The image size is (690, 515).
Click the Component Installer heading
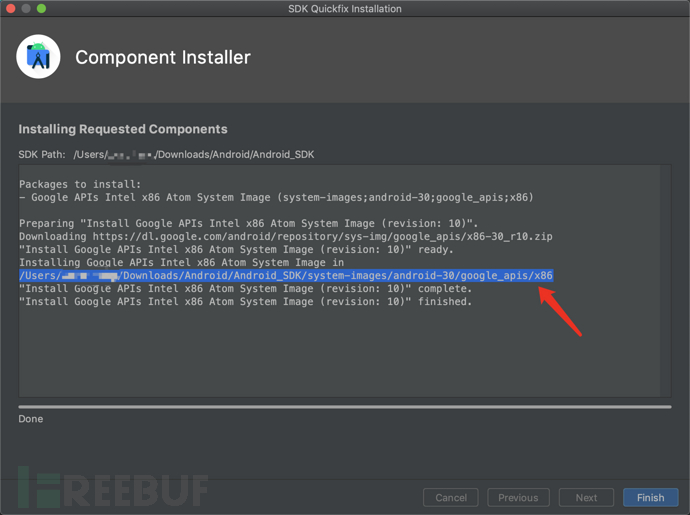[x=163, y=58]
